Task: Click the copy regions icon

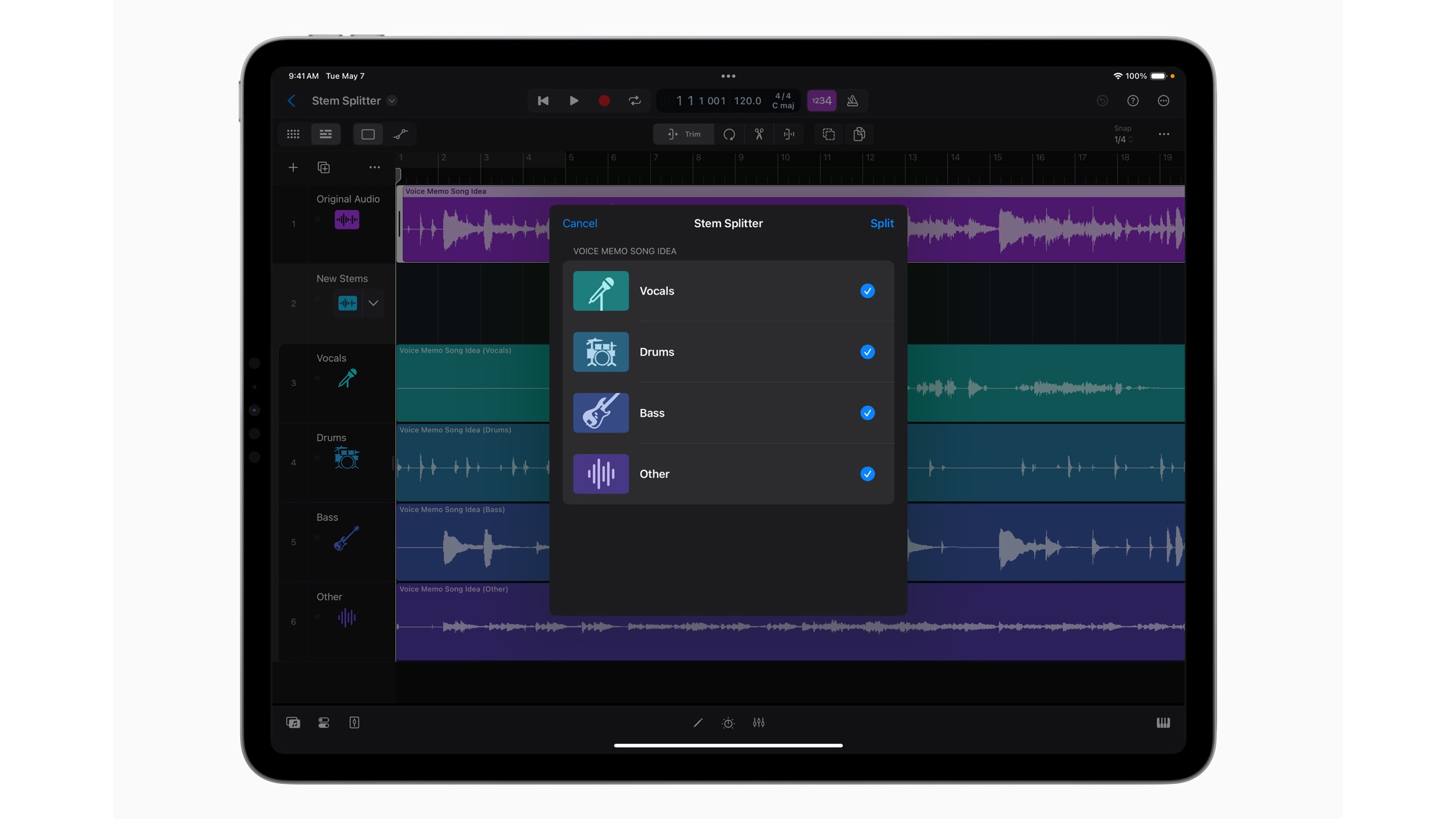Action: click(x=860, y=134)
